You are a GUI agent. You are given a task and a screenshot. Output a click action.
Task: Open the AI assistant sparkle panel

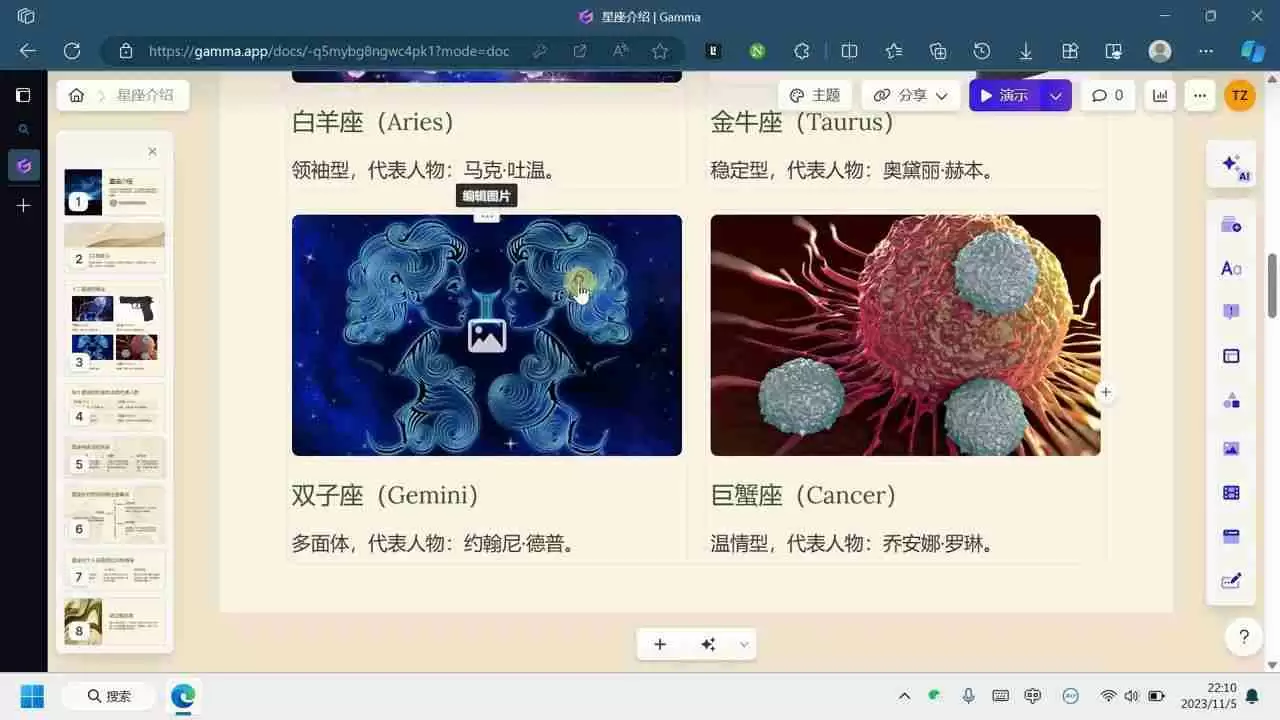1230,162
